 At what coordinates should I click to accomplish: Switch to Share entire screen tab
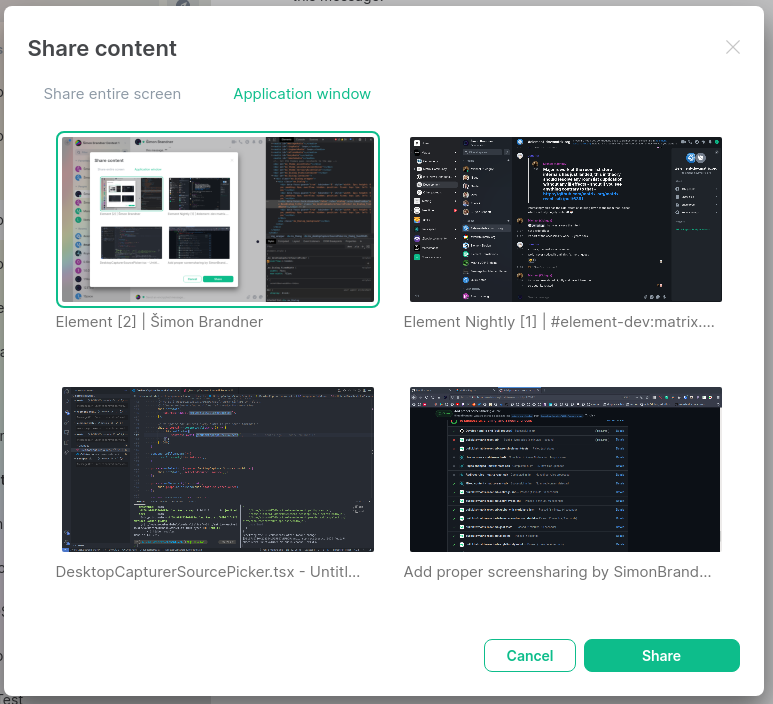point(112,94)
